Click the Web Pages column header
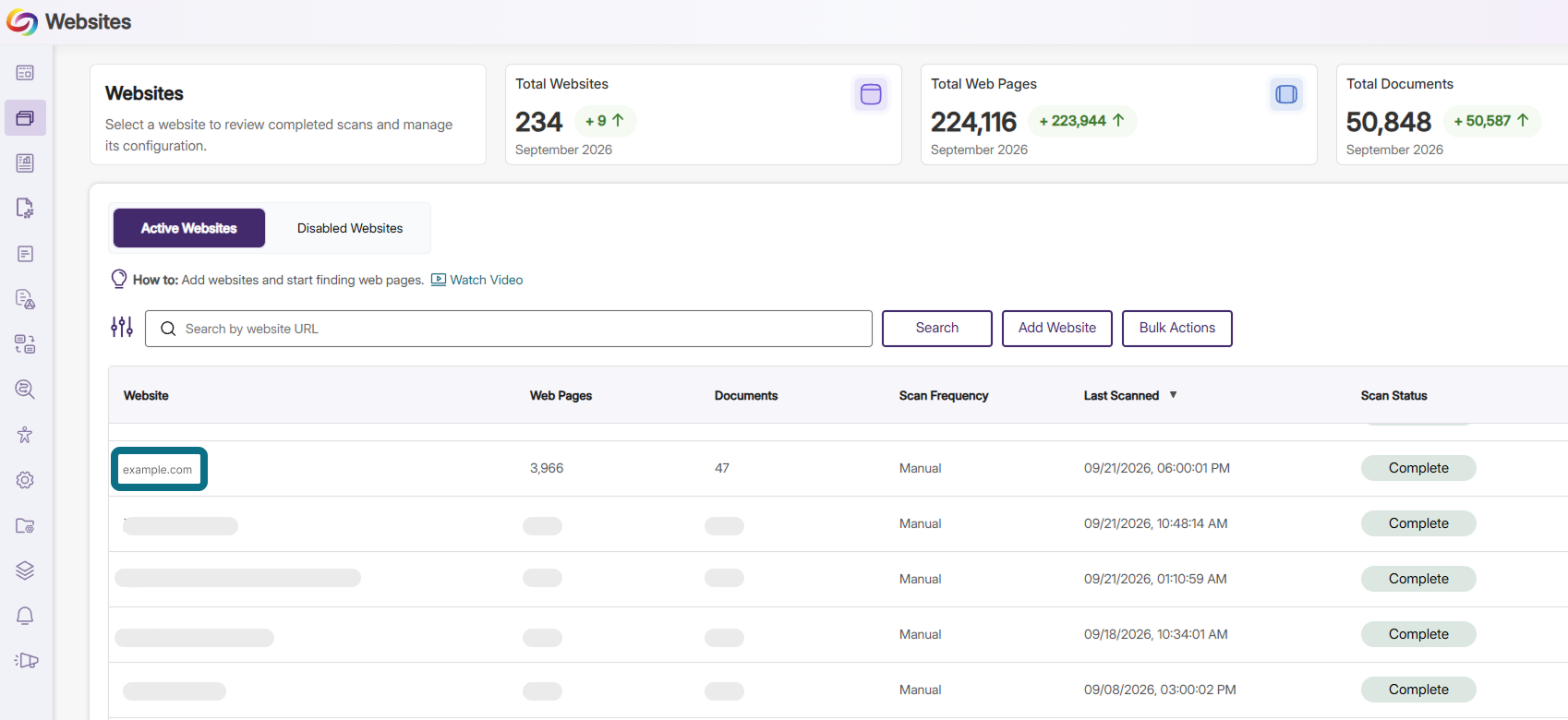This screenshot has height=720, width=1568. click(561, 396)
